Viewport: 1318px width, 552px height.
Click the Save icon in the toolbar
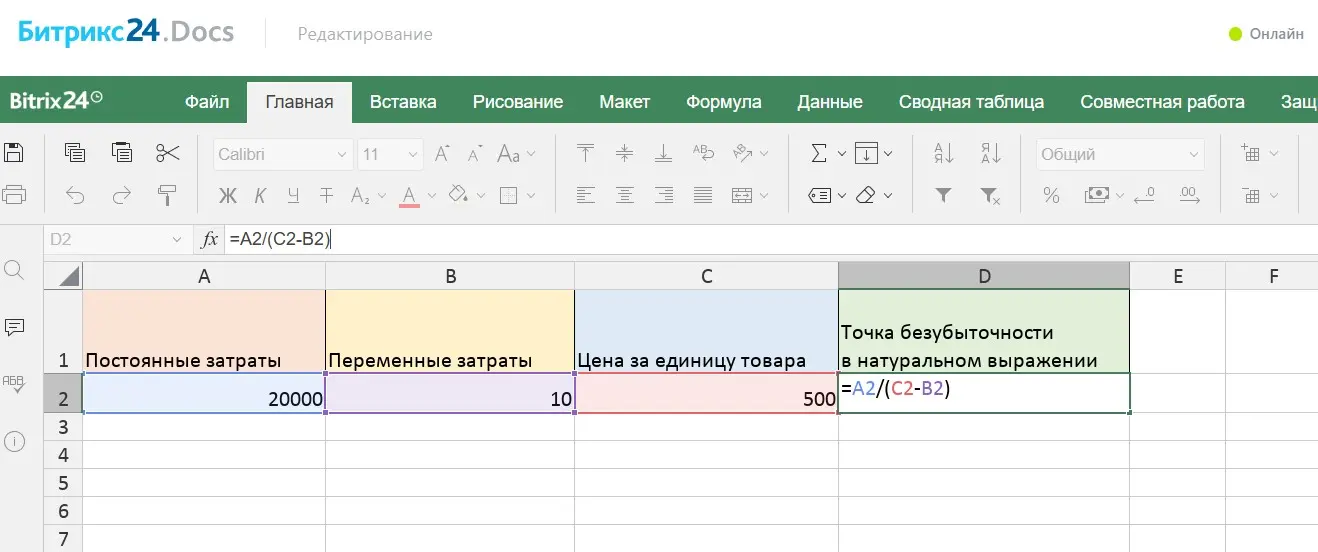click(14, 153)
